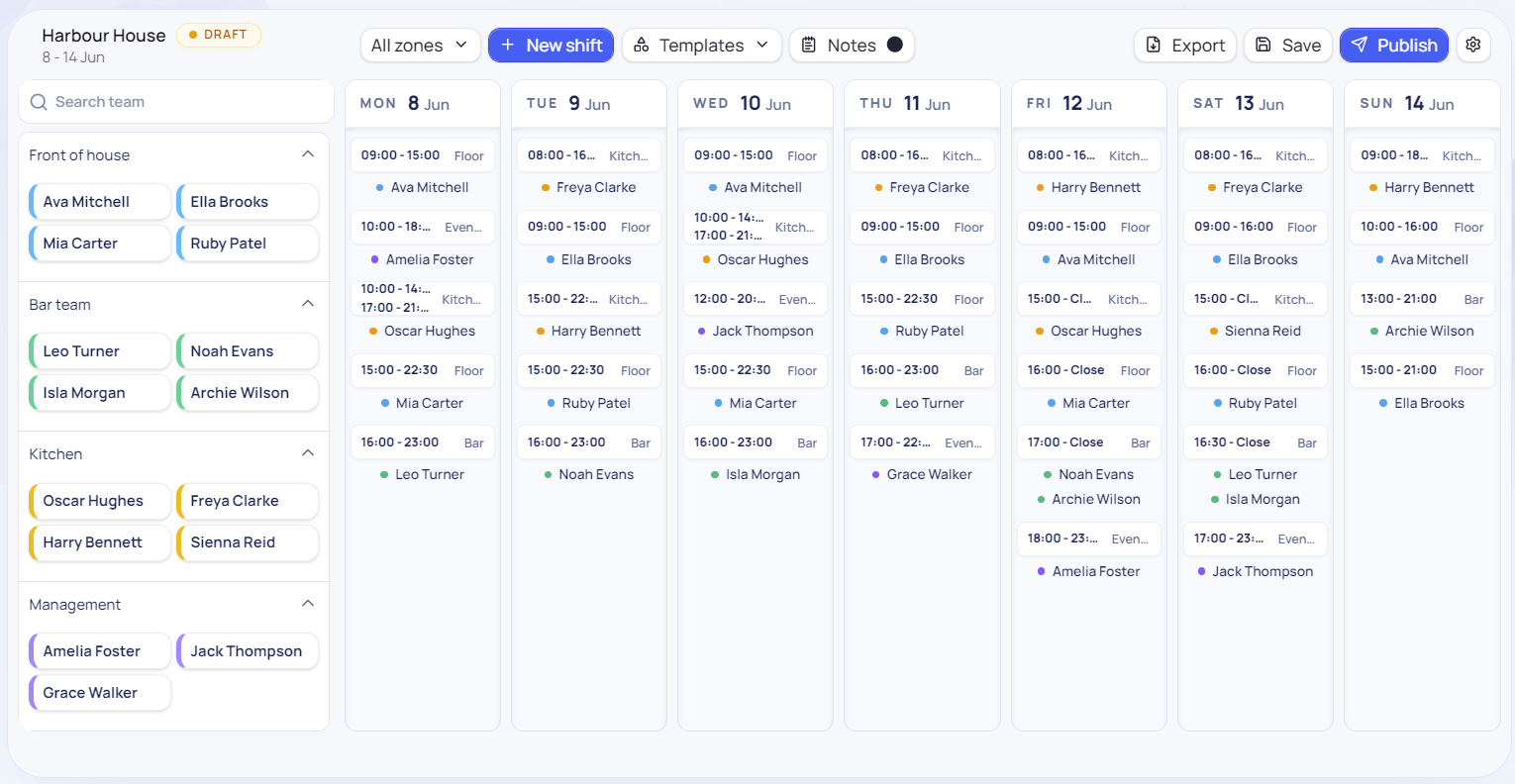Click the Templates shapes icon
1515x784 pixels.
pyautogui.click(x=642, y=45)
